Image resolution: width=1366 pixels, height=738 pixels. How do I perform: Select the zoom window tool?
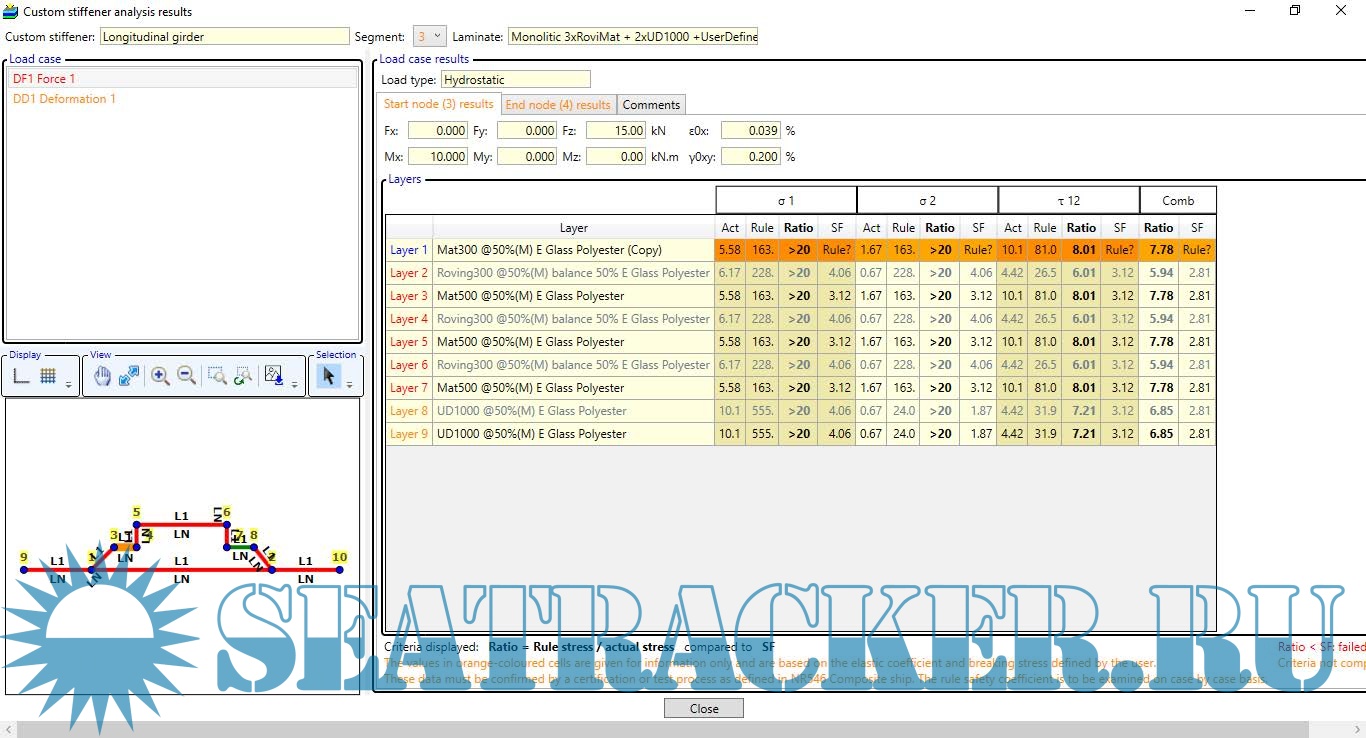[216, 376]
